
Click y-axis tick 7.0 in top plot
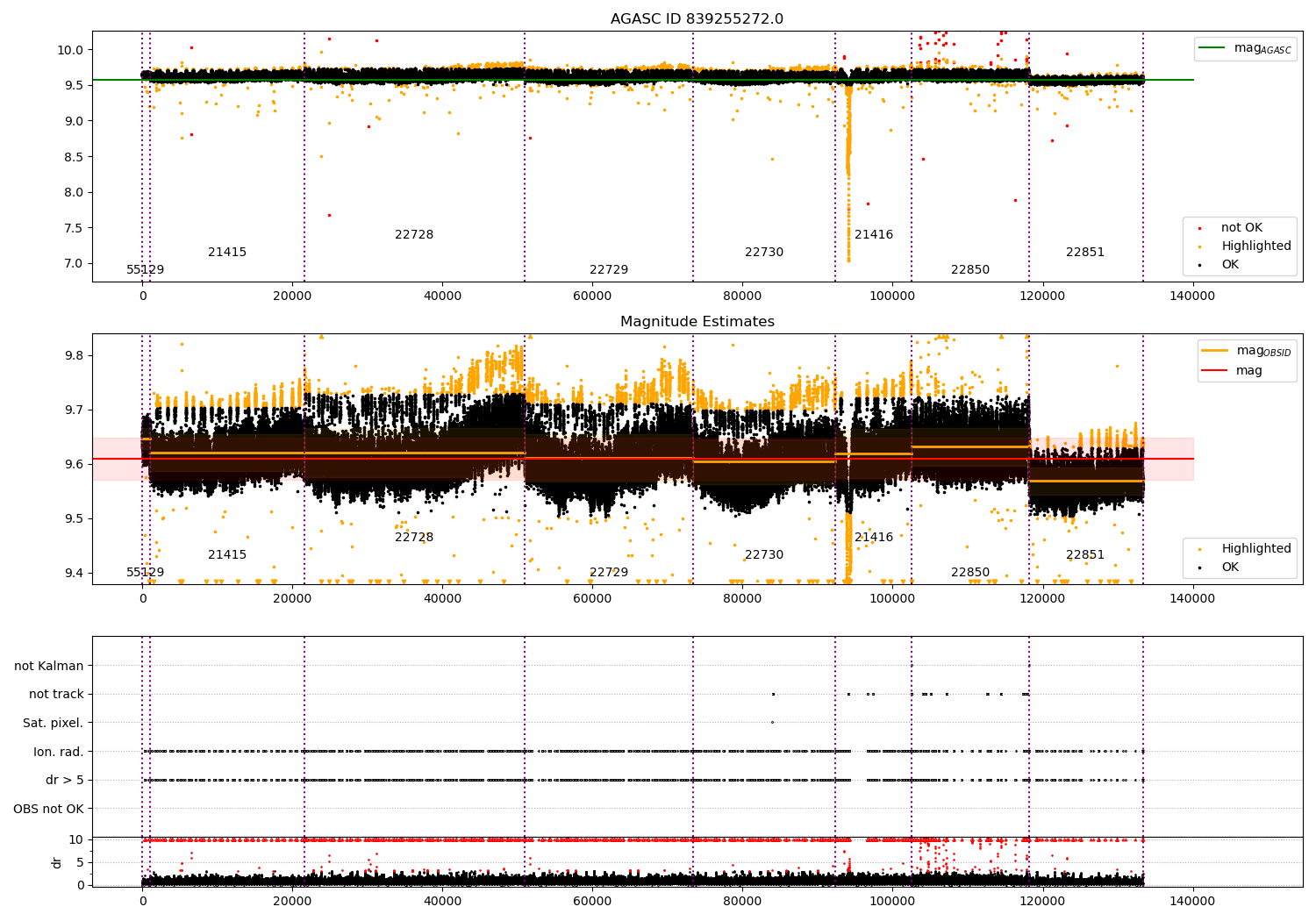click(74, 264)
